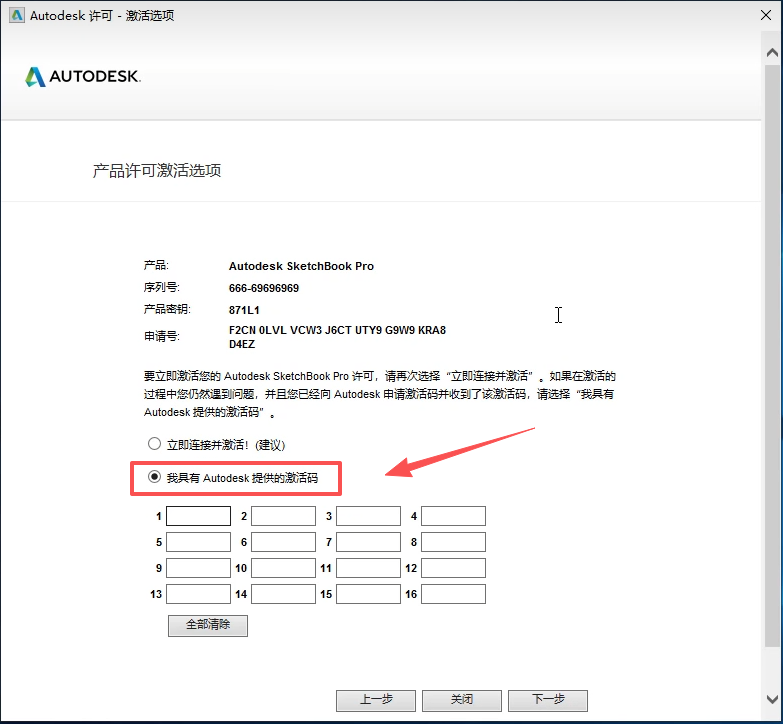Go back with the 上一步 button
Screen dimensions: 783x724
coord(376,700)
